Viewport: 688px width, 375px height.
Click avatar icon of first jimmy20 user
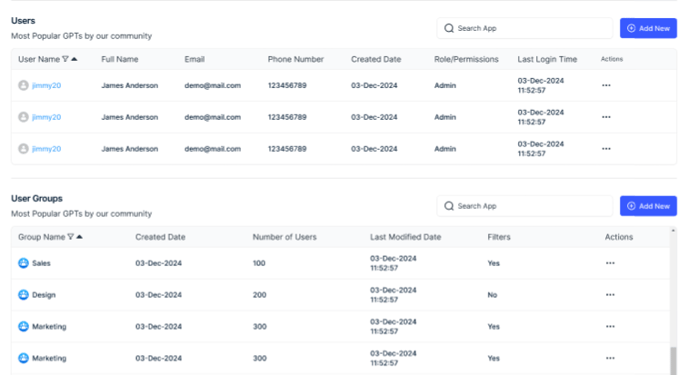[x=23, y=86]
